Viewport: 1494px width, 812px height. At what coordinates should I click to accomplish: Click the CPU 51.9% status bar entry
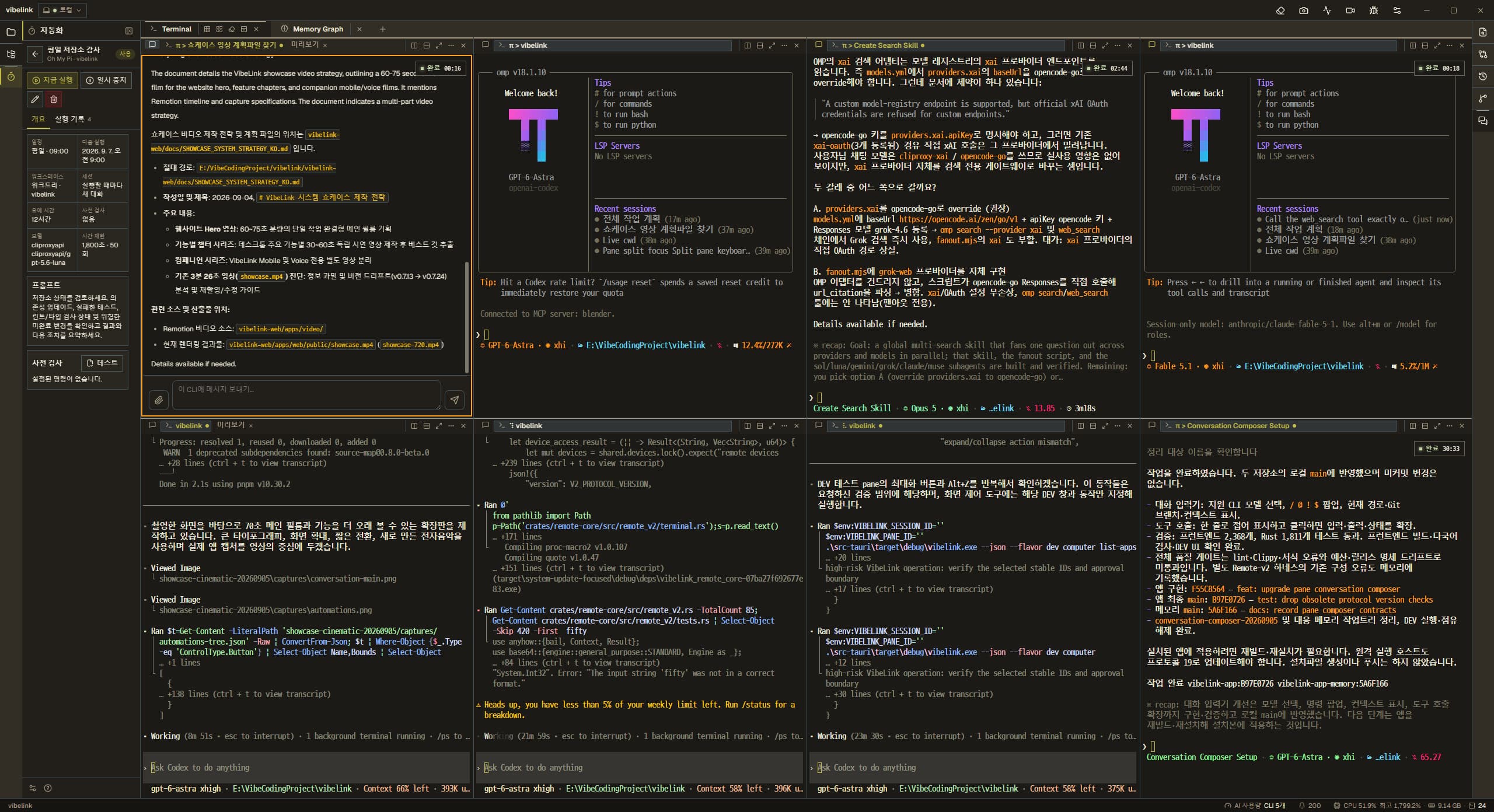coord(1377,806)
